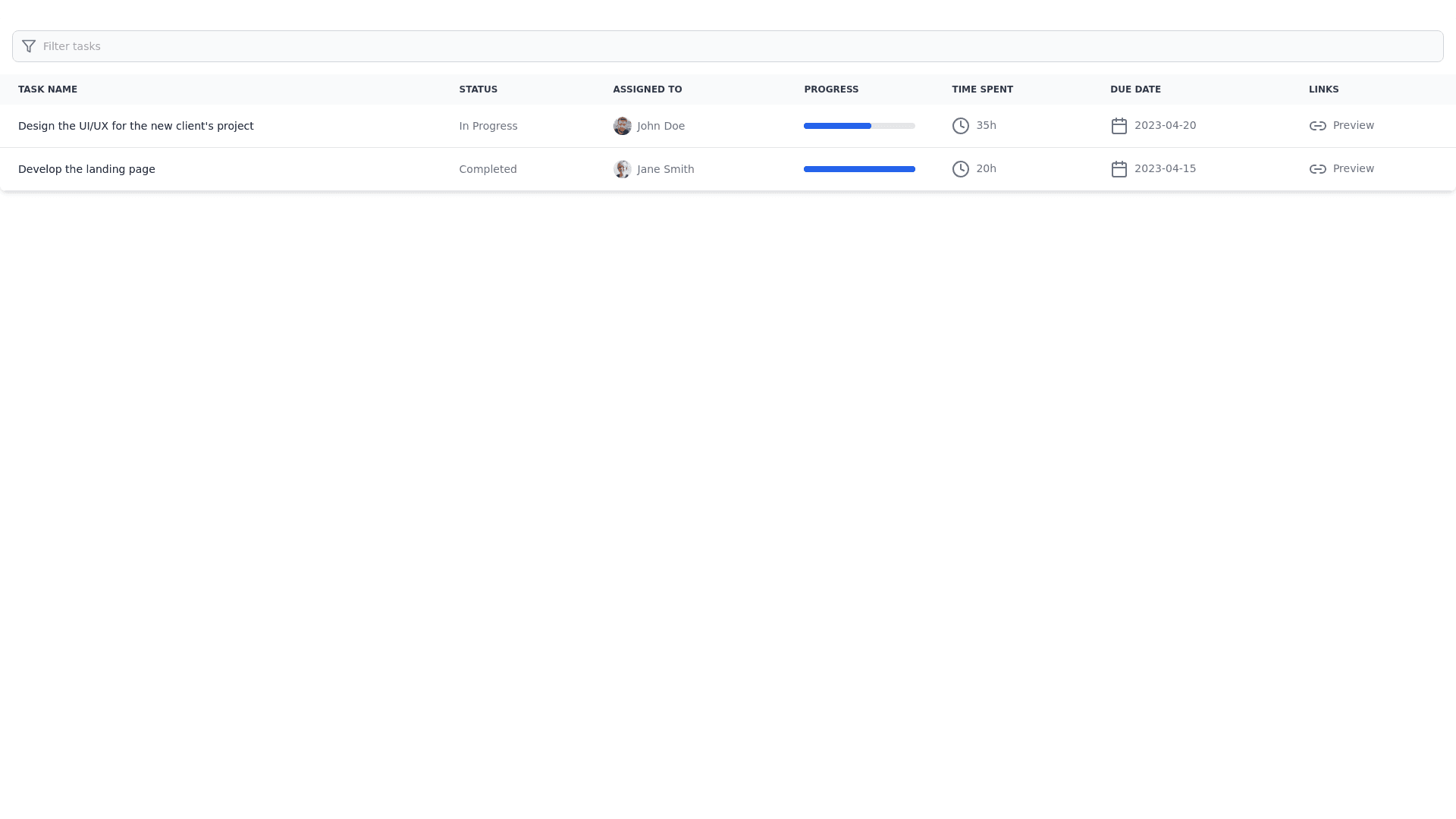Image resolution: width=1456 pixels, height=819 pixels.
Task: Click the landing page progress bar
Action: point(859,169)
